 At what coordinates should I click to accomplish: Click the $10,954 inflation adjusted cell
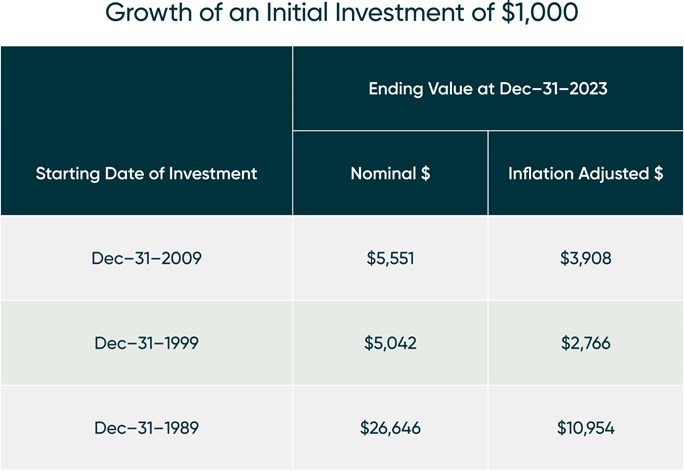click(585, 428)
